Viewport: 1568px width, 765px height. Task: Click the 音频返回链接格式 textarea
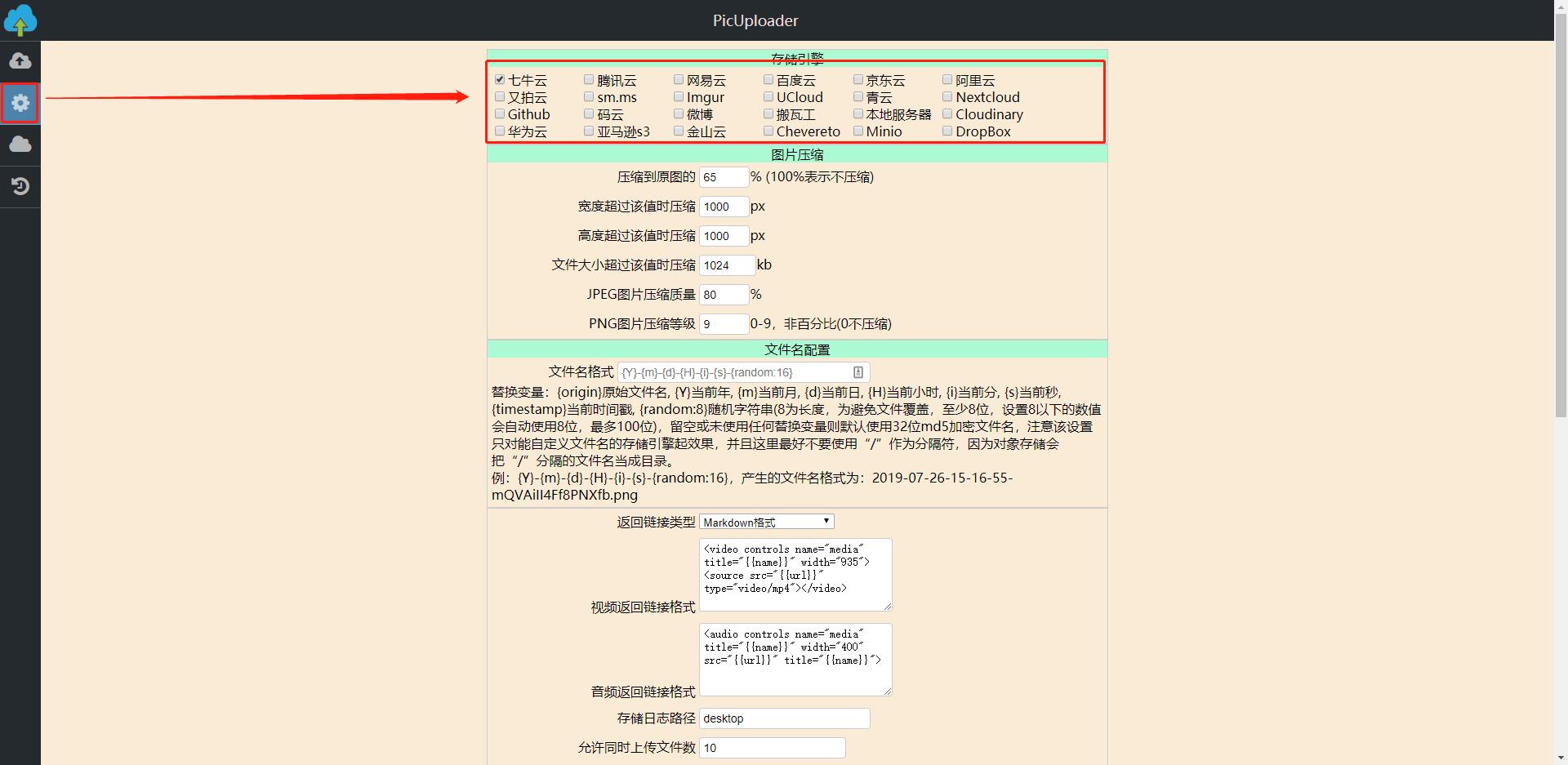click(x=795, y=660)
